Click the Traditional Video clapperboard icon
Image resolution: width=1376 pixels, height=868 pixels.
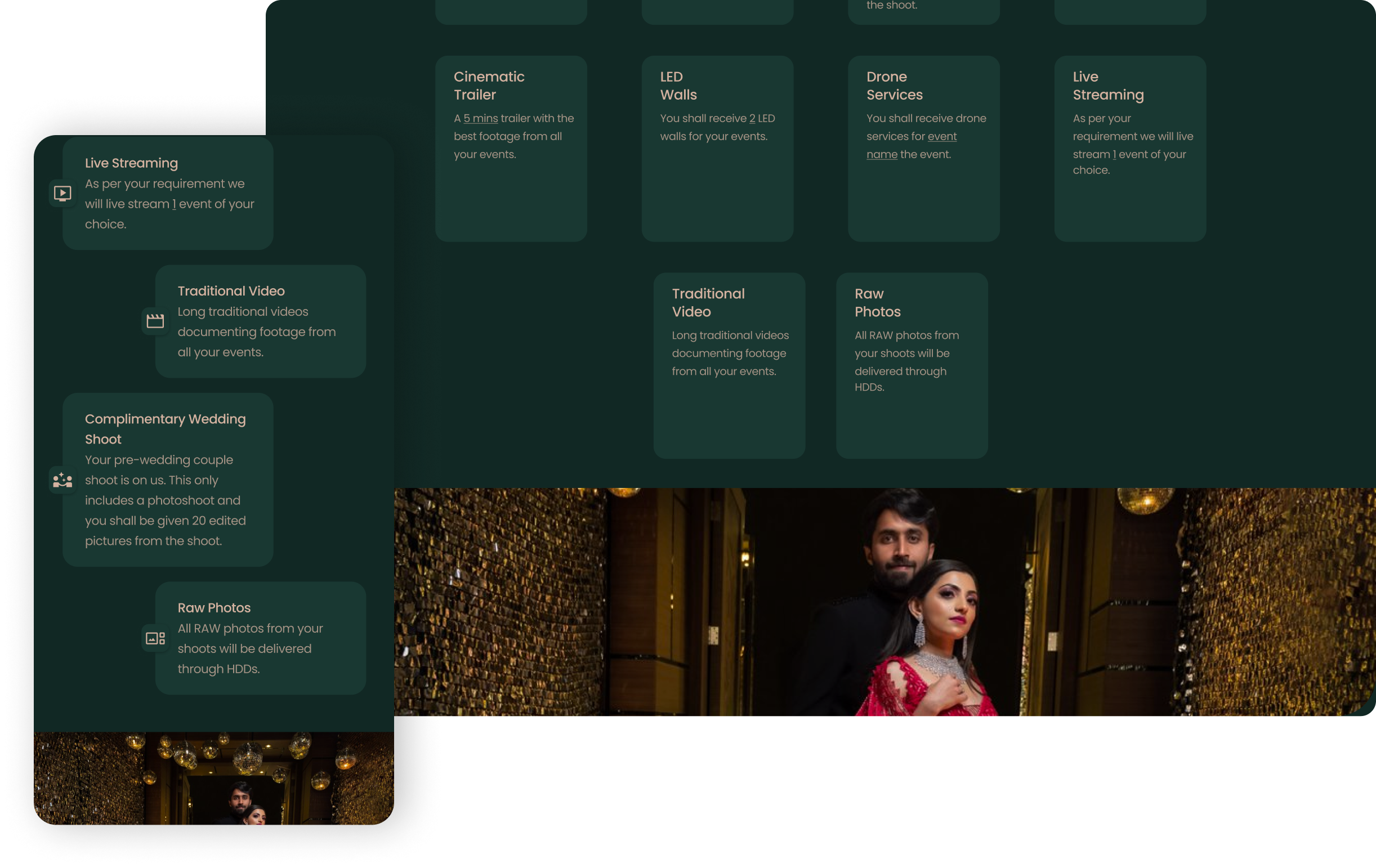click(x=155, y=321)
